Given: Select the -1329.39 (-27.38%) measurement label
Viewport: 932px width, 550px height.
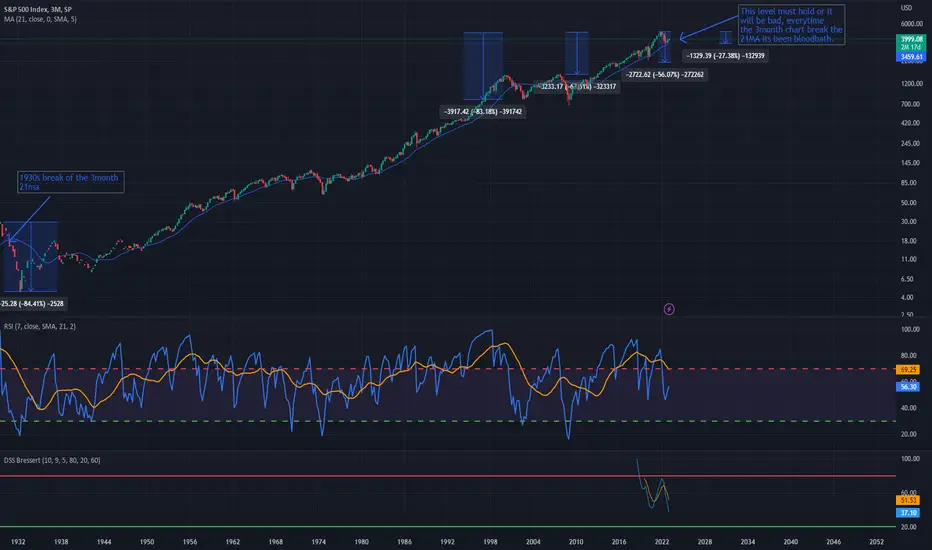Looking at the screenshot, I should [725, 55].
